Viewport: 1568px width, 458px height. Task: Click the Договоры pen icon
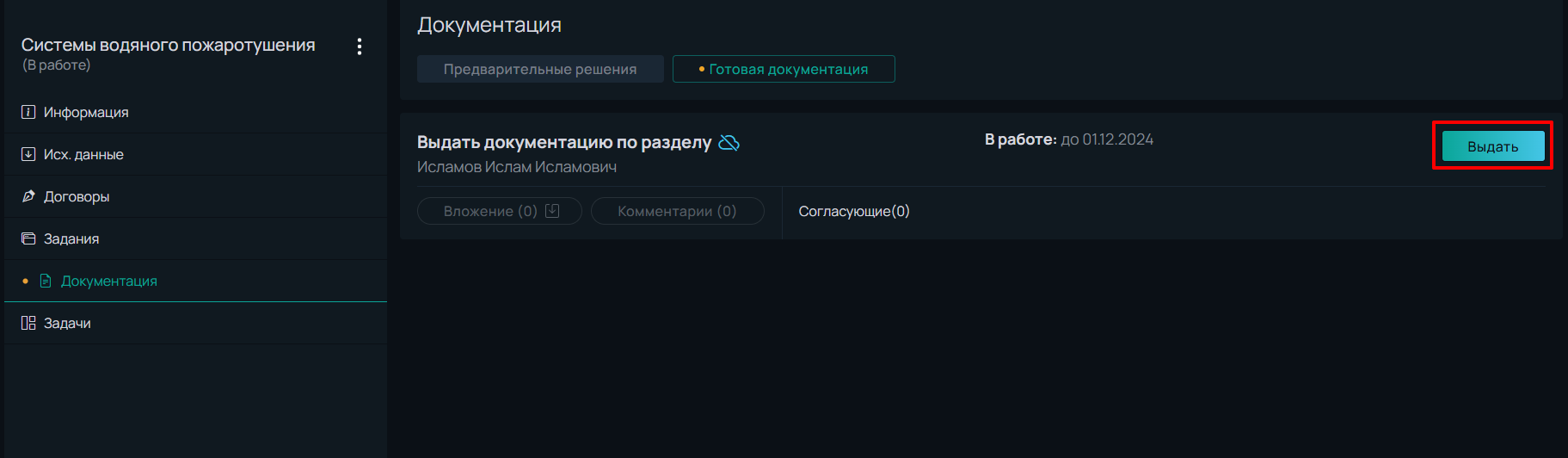point(28,196)
